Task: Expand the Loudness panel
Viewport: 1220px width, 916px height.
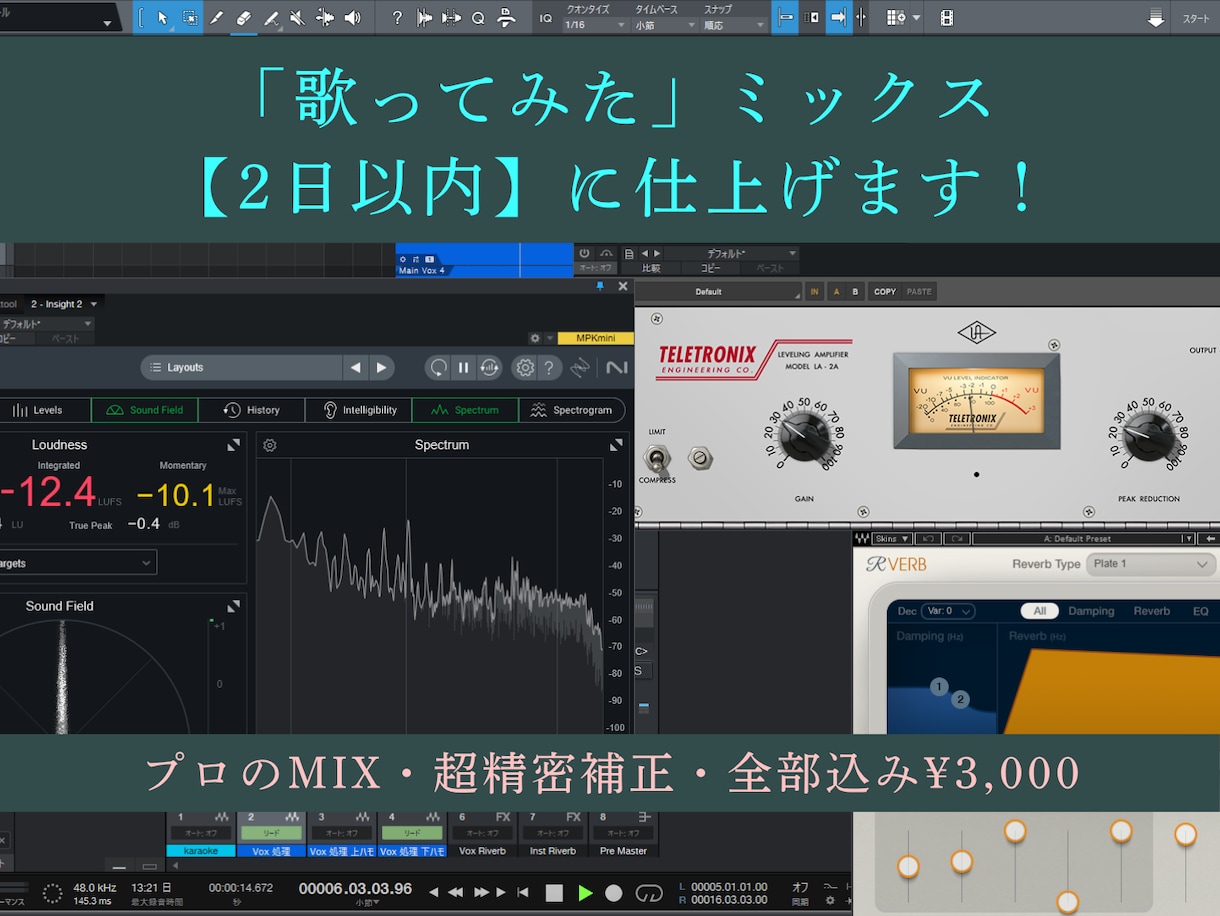Action: coord(233,445)
